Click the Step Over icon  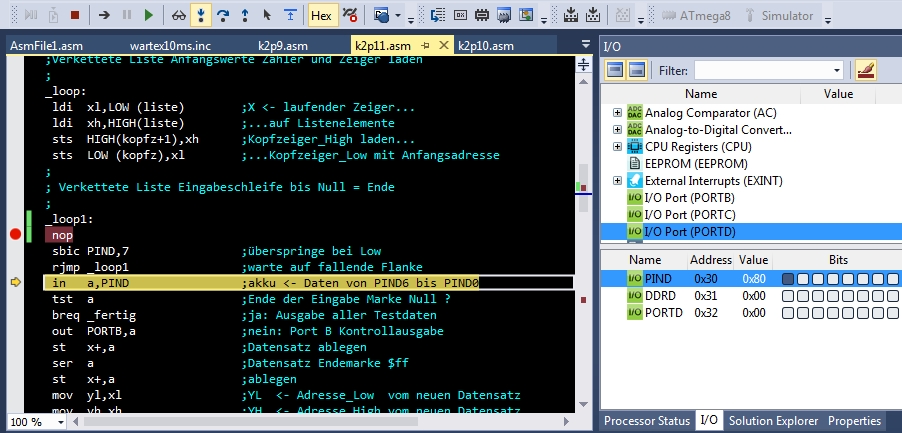tap(224, 15)
